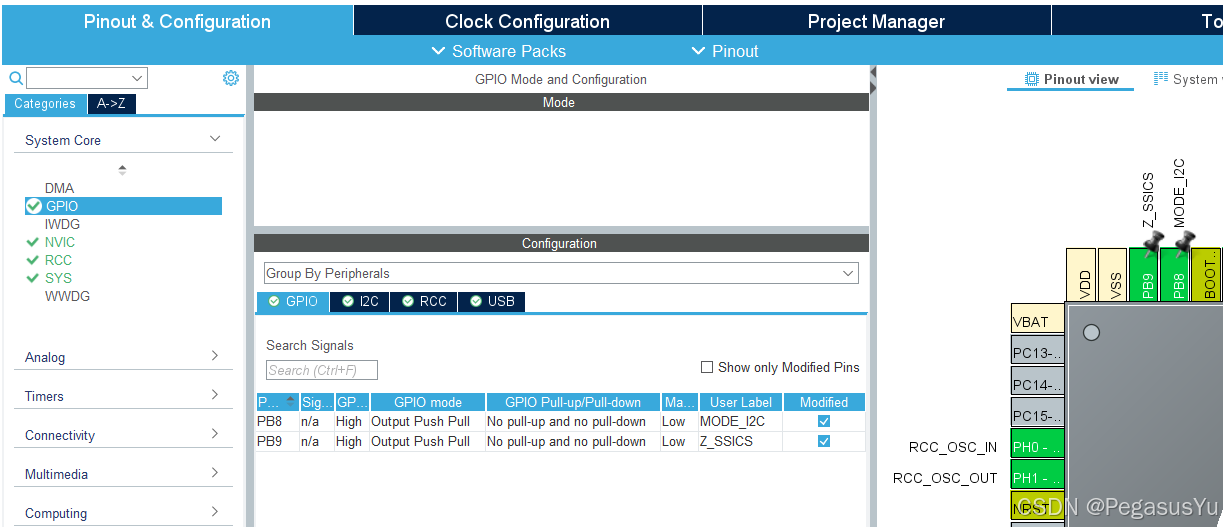Click the search magnifier icon
Viewport: 1223px width, 527px height.
[16, 78]
